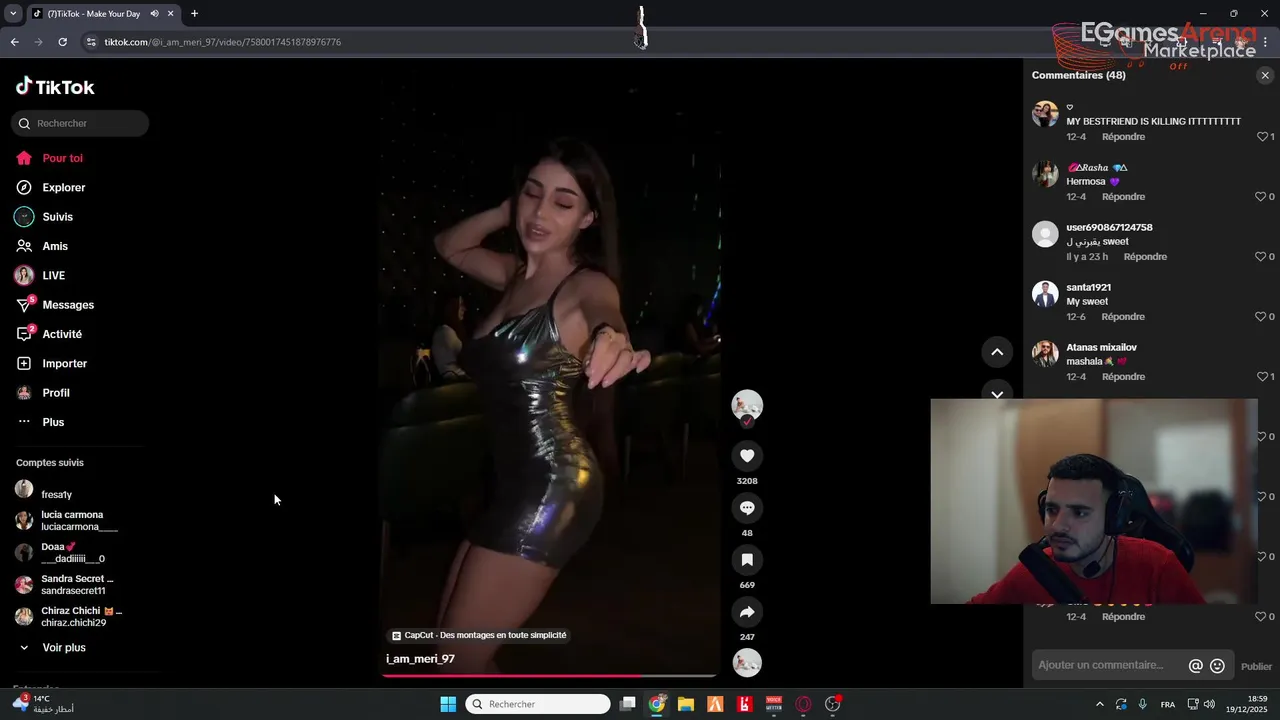
Task: Open the Opera browser taskbar icon
Action: tap(803, 704)
